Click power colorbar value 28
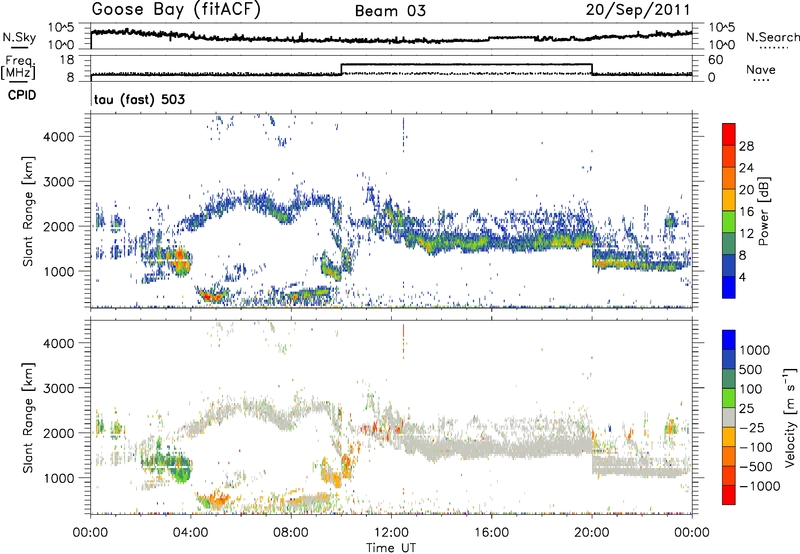Image resolution: width=800 pixels, height=554 pixels. (x=746, y=146)
